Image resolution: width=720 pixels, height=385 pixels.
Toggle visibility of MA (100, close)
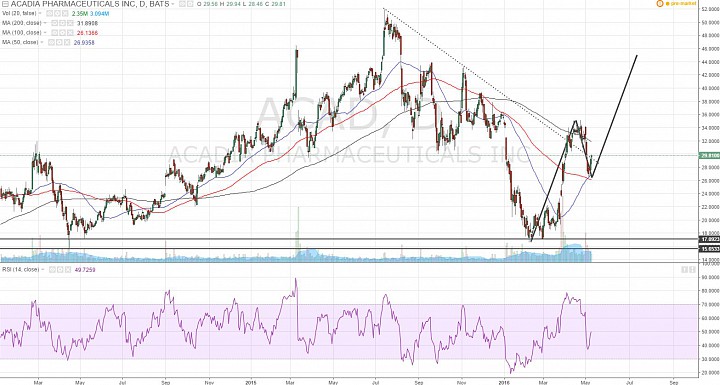pyautogui.click(x=54, y=33)
